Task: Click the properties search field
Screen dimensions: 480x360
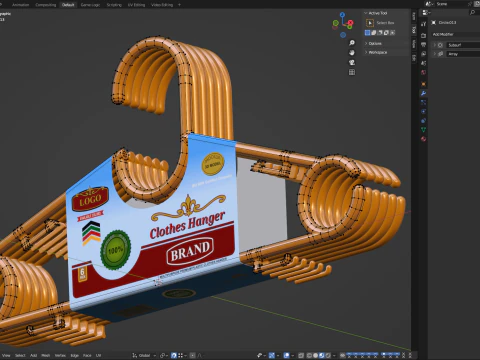Action: click(474, 12)
